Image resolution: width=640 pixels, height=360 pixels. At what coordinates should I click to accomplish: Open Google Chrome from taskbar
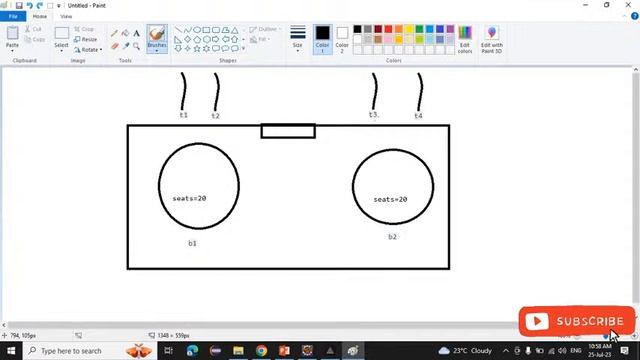pyautogui.click(x=261, y=351)
